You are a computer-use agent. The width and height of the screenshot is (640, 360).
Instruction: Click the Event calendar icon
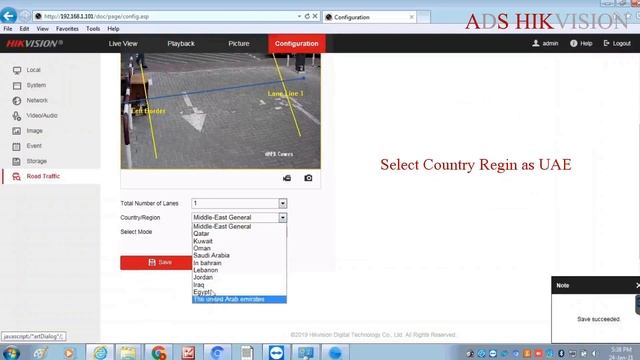point(16,146)
